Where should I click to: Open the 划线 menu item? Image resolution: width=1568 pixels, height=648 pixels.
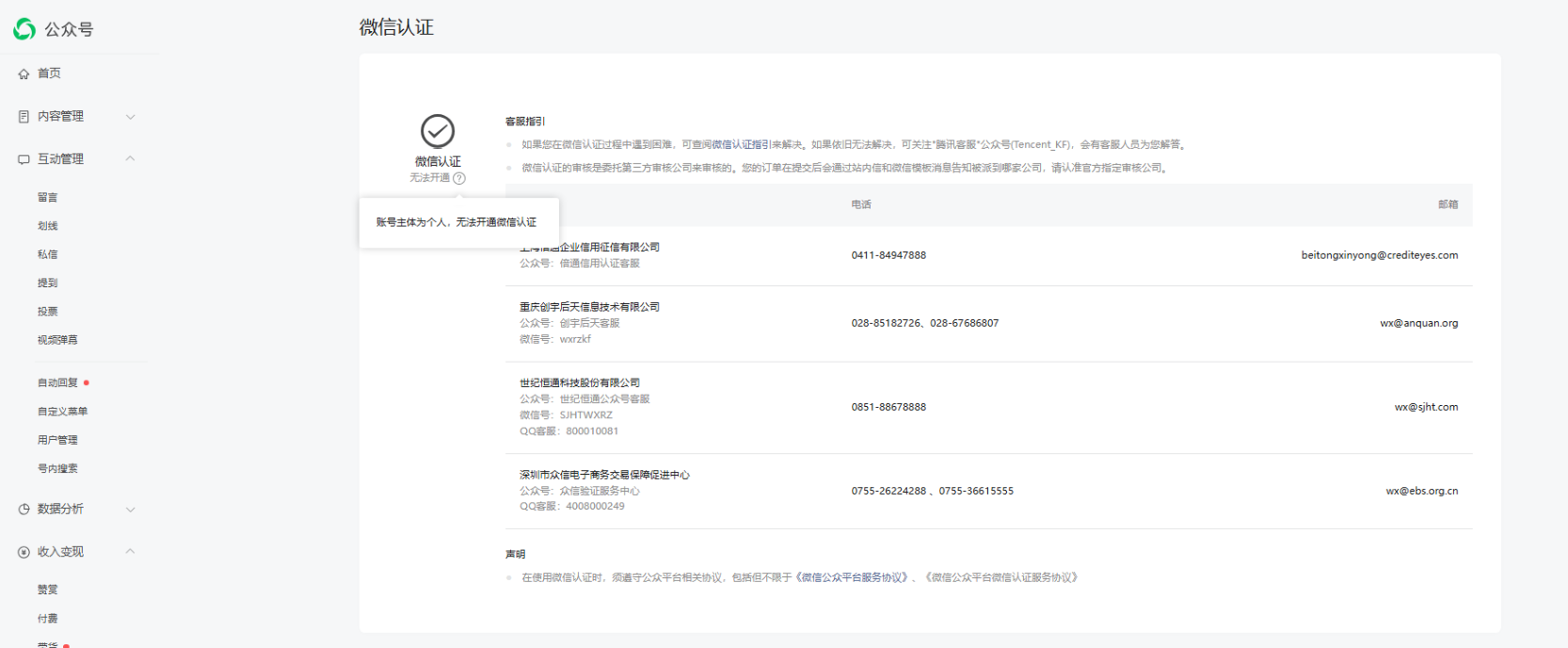pos(48,226)
